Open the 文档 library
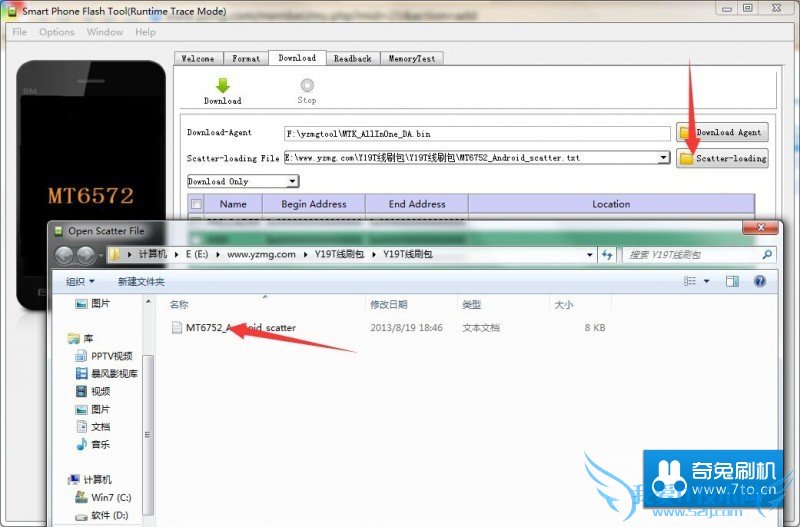This screenshot has height=527, width=800. click(x=93, y=426)
